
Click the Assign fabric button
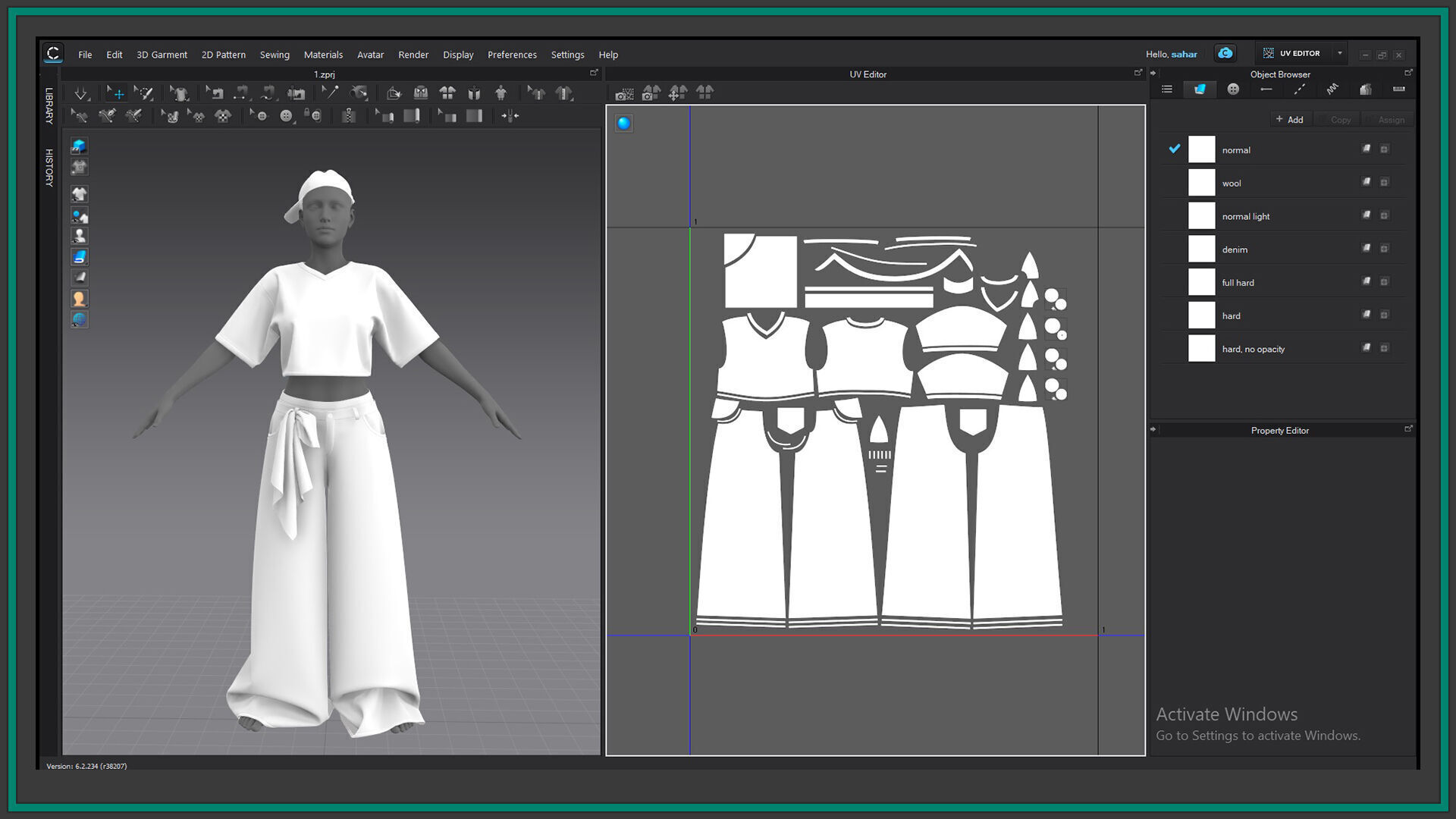pos(1386,119)
